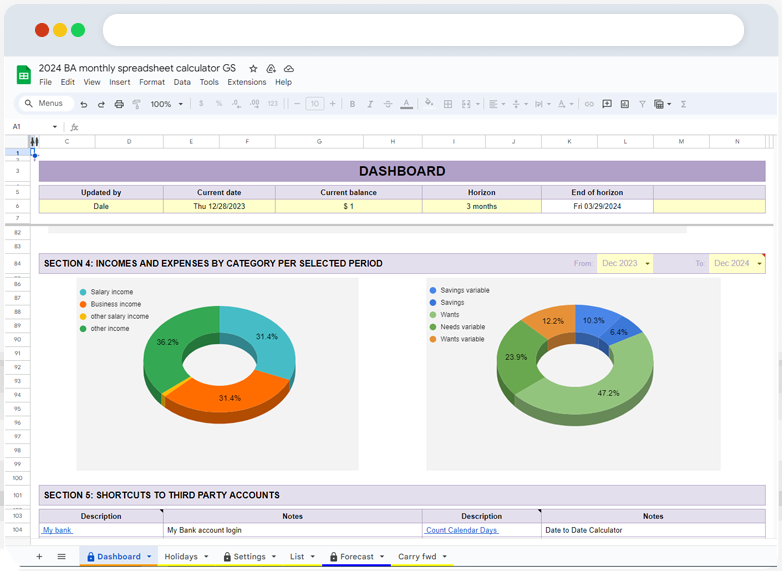Screen dimensions: 782x571
Task: Format the cell as currency
Action: [201, 104]
